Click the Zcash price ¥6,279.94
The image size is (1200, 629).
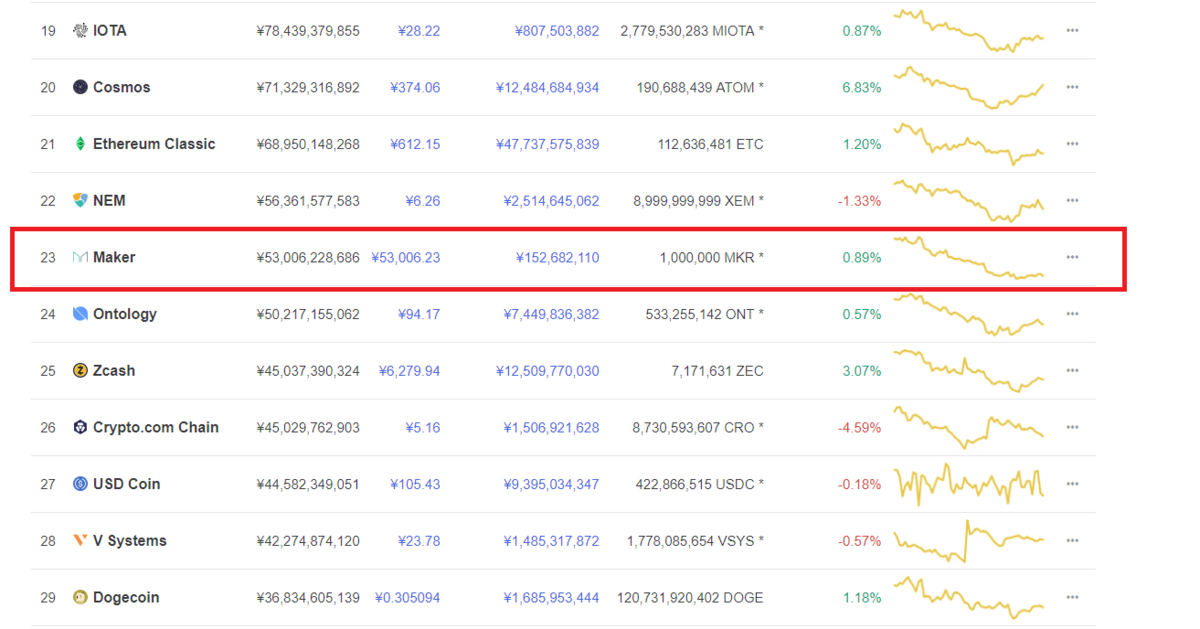pyautogui.click(x=409, y=371)
